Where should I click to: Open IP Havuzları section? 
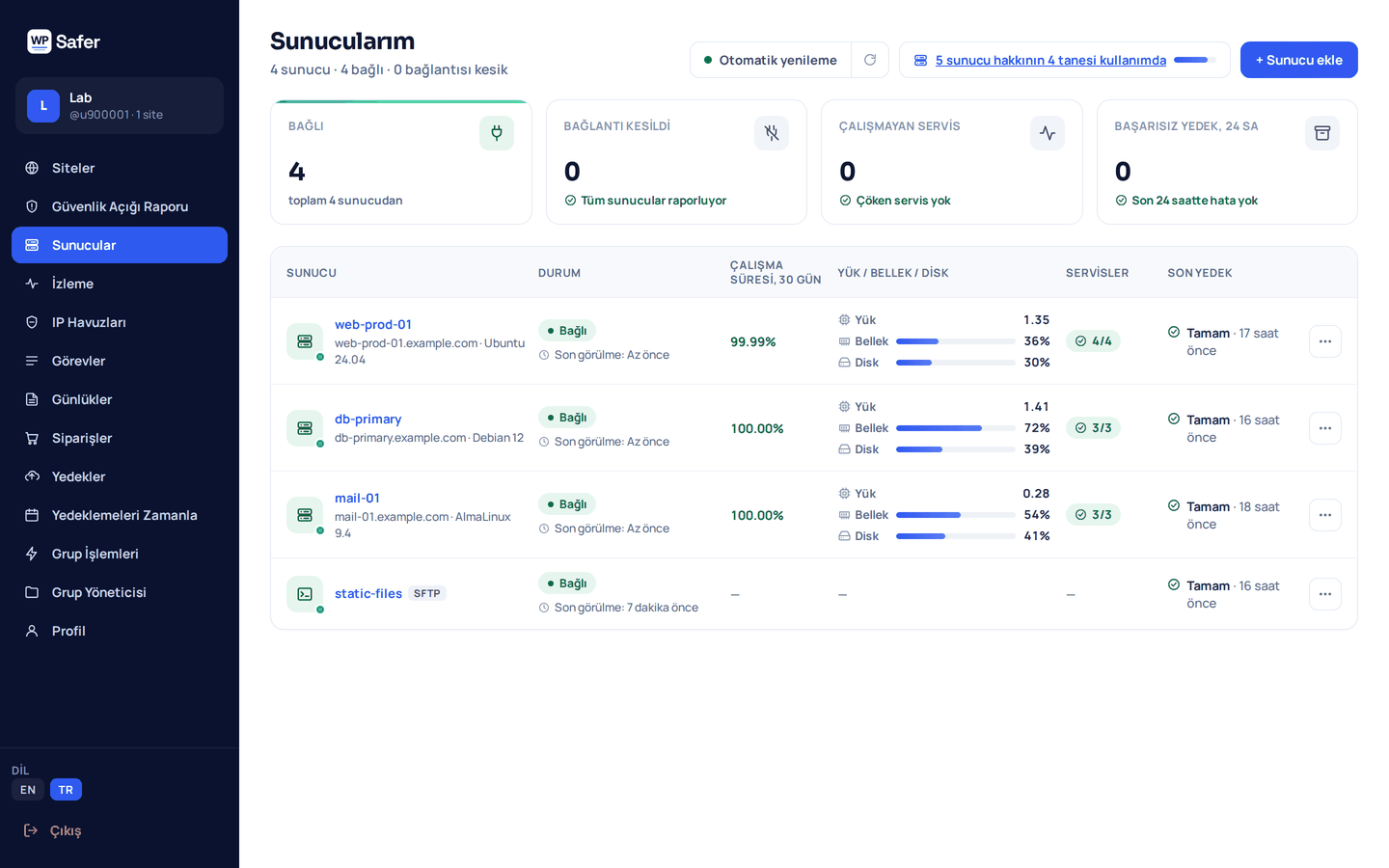[x=120, y=322]
